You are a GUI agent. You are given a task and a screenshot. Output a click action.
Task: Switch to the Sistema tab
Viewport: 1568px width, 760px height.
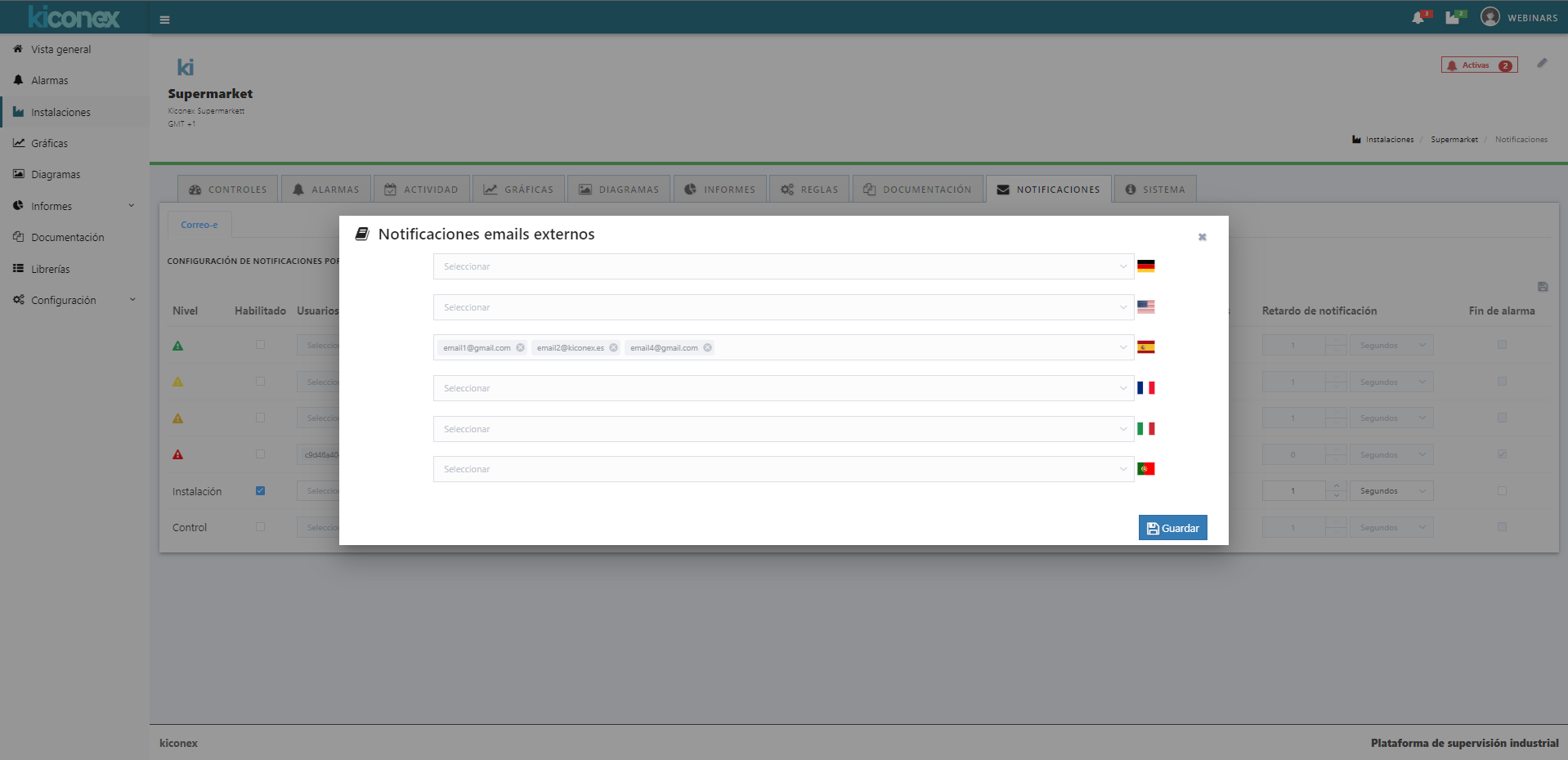click(x=1155, y=190)
